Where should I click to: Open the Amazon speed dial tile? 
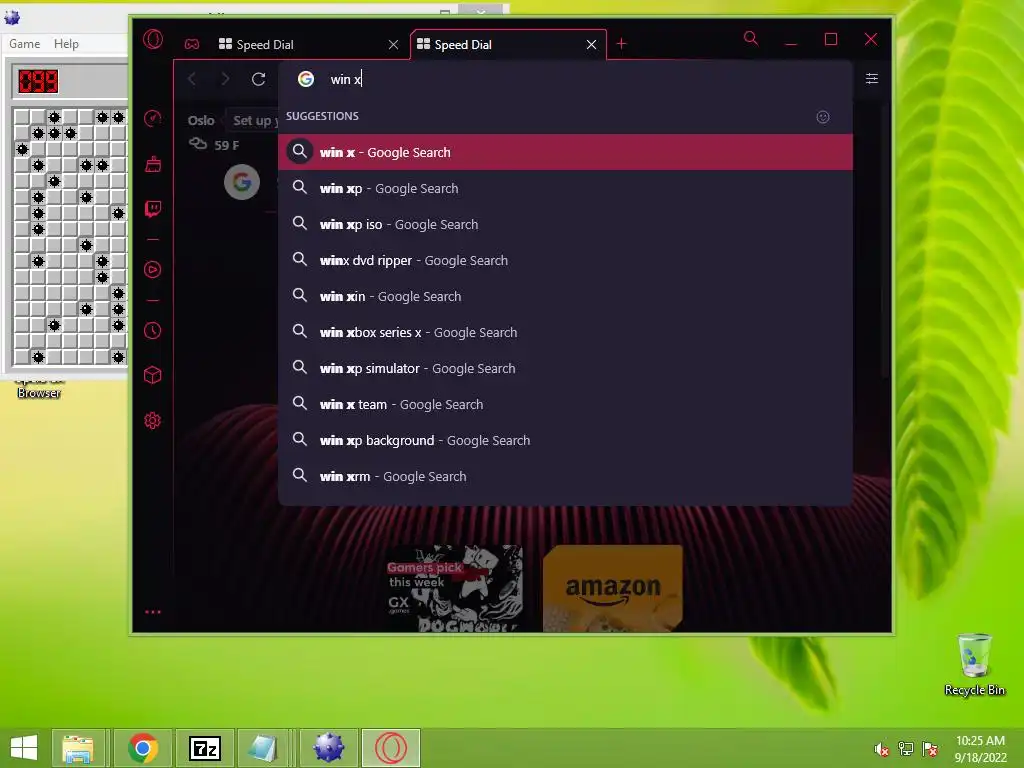pos(613,588)
